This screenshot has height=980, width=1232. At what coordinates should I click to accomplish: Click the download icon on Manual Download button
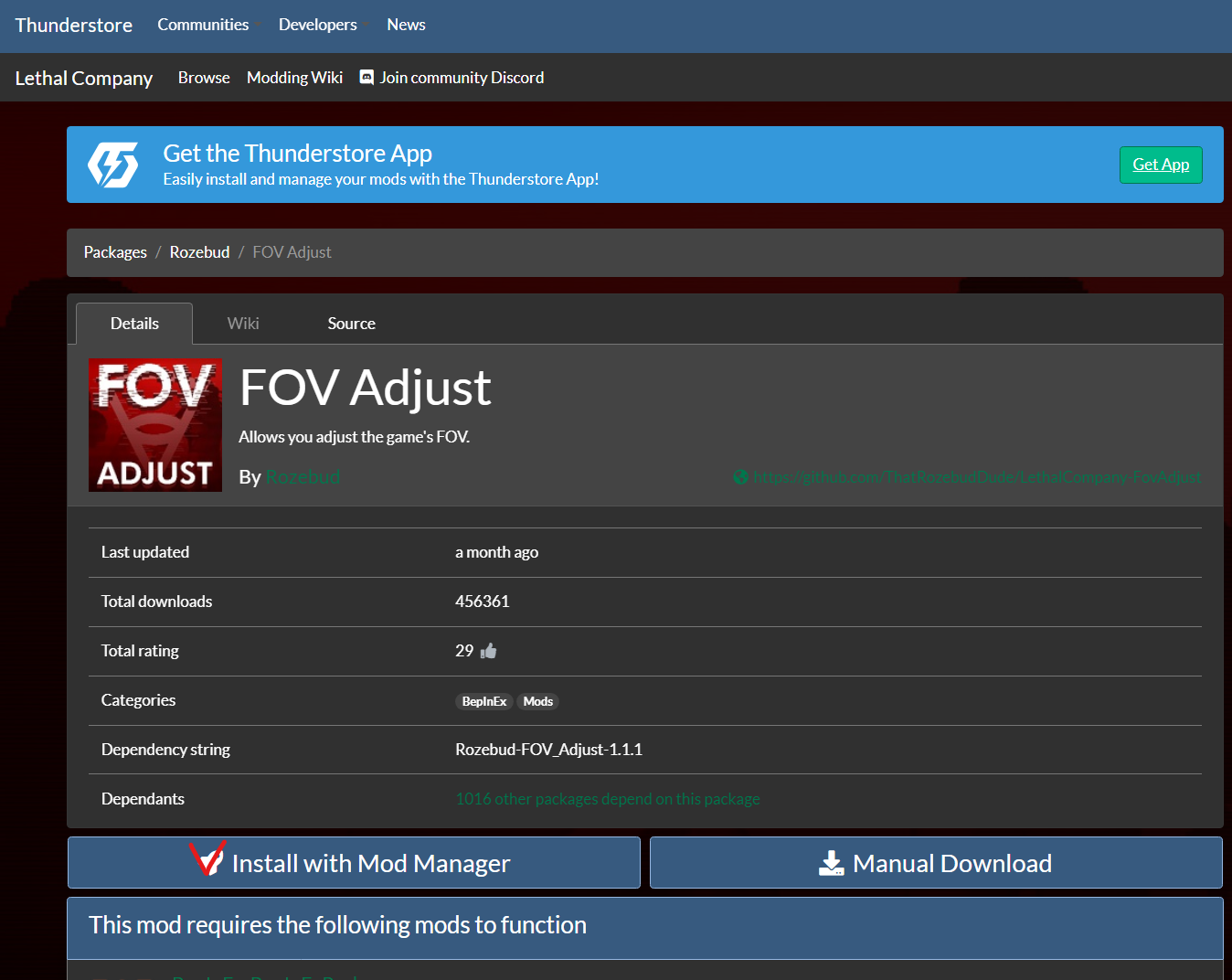click(831, 863)
